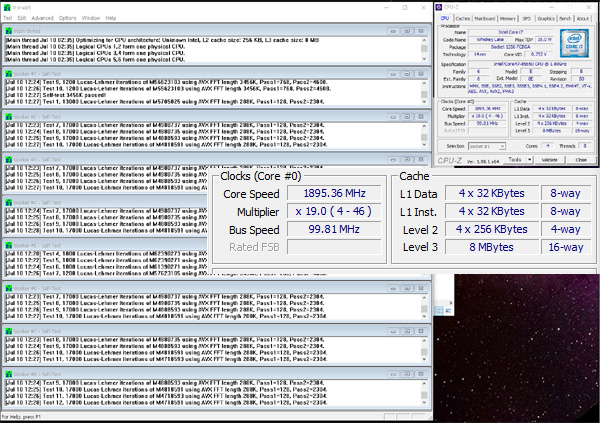Click Worker #1 scrollbar up arrow
The width and height of the screenshot is (600, 423).
(x=424, y=83)
